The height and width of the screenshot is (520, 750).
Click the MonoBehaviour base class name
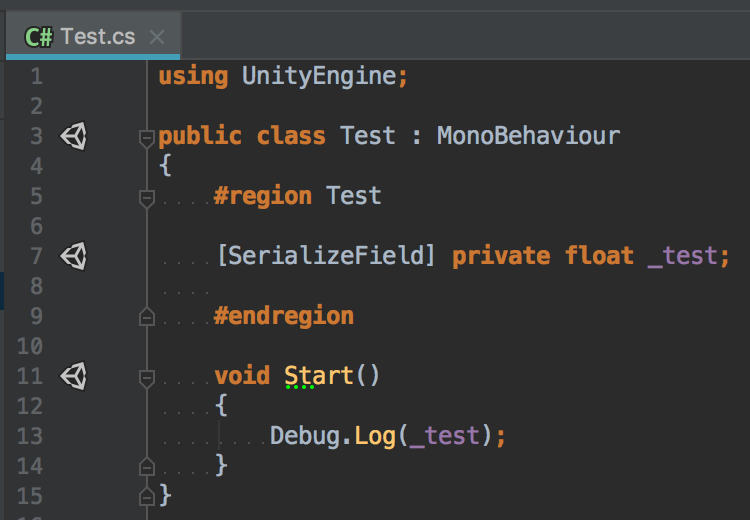click(529, 136)
